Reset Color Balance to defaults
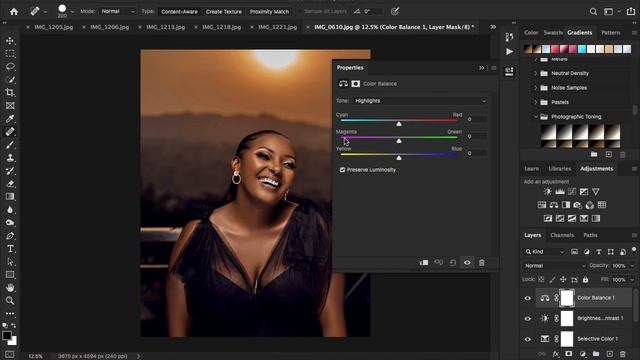The width and height of the screenshot is (640, 360). [x=453, y=263]
